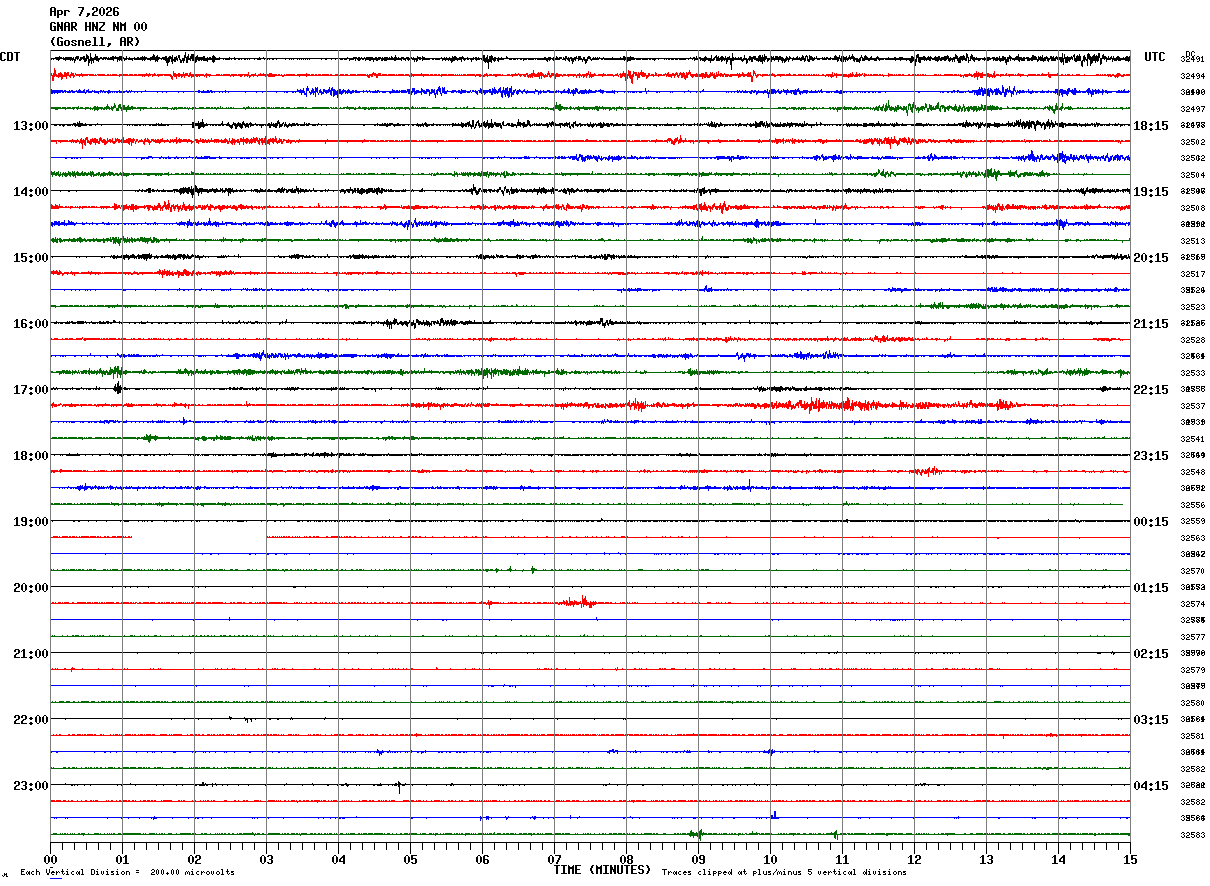Click the DC offset value 32523

pos(1192,307)
